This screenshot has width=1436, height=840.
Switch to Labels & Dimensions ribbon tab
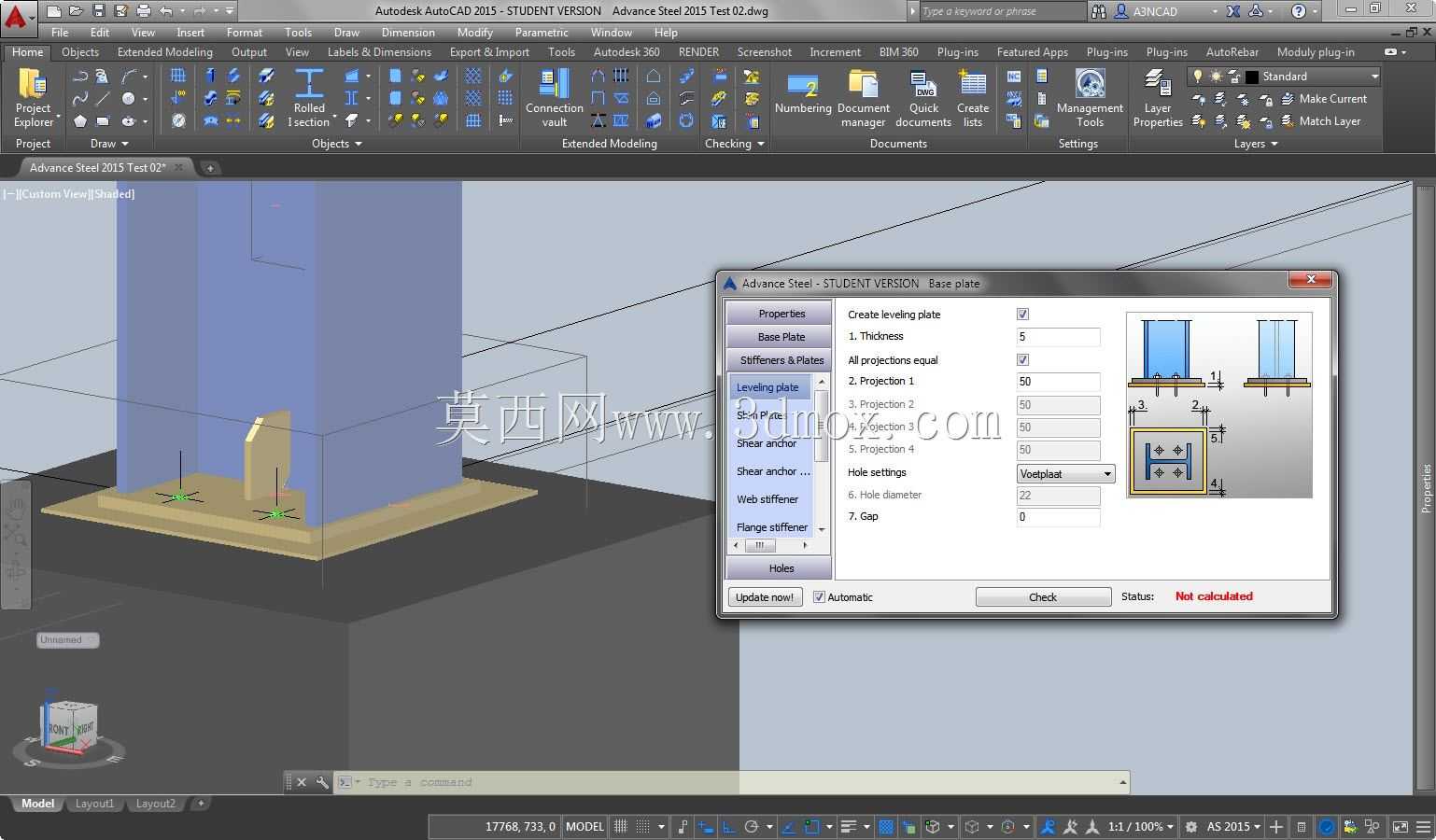[379, 52]
